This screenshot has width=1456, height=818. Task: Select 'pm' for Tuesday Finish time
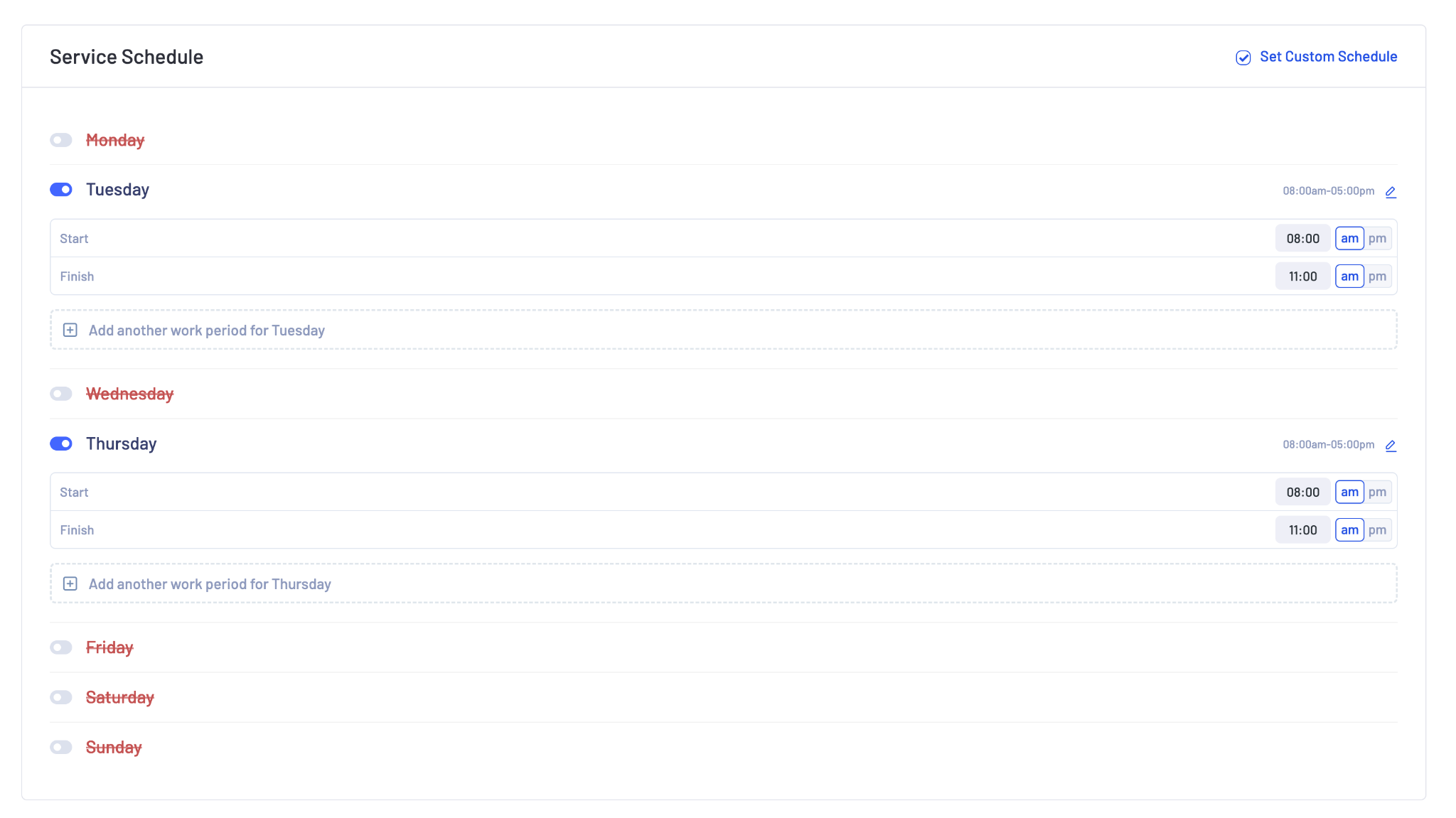[x=1378, y=276]
